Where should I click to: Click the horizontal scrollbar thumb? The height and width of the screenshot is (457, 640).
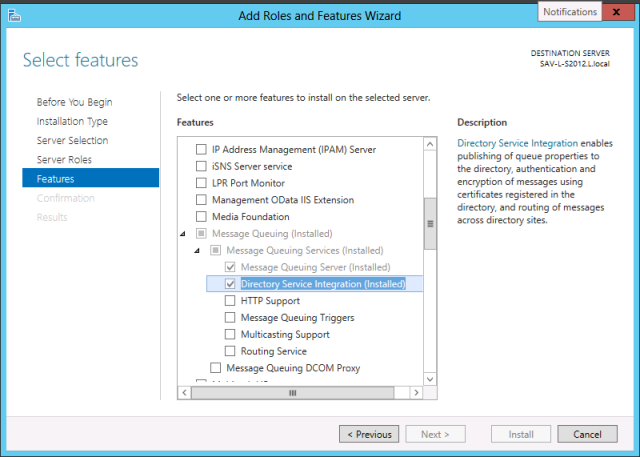tap(293, 393)
